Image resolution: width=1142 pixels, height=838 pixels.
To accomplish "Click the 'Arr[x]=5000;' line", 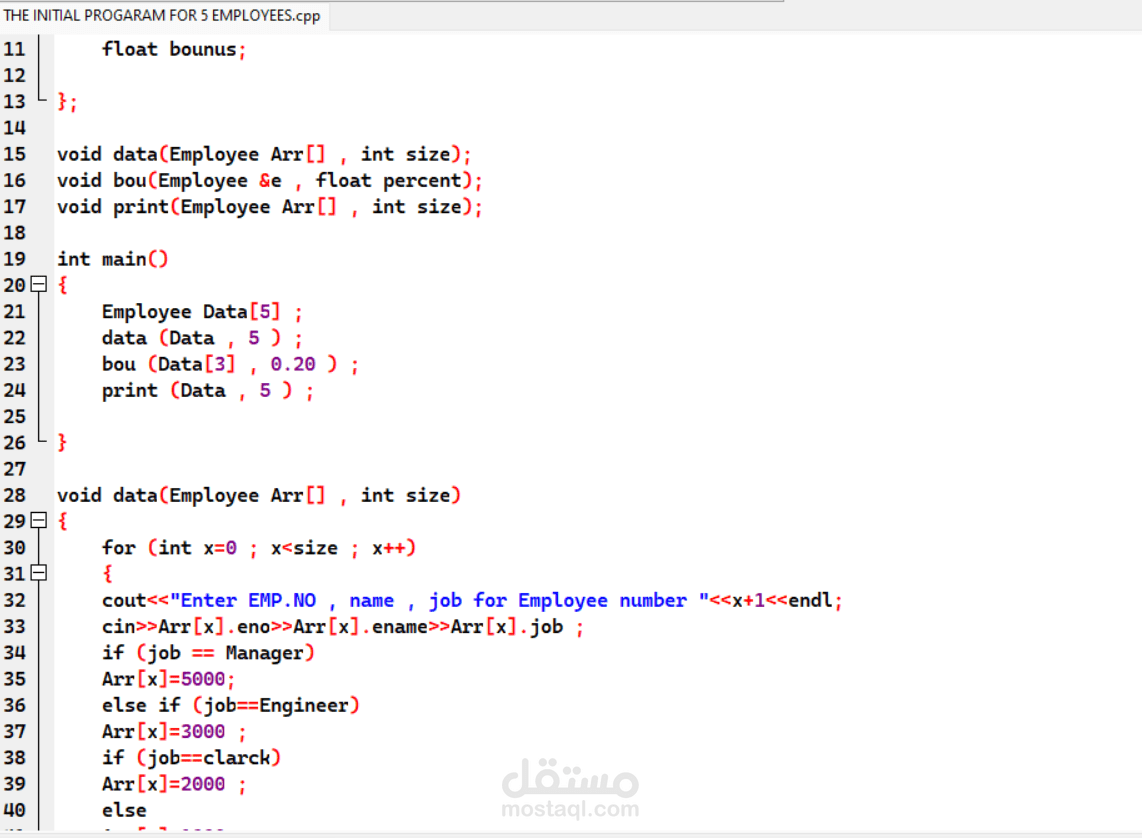I will 168,679.
